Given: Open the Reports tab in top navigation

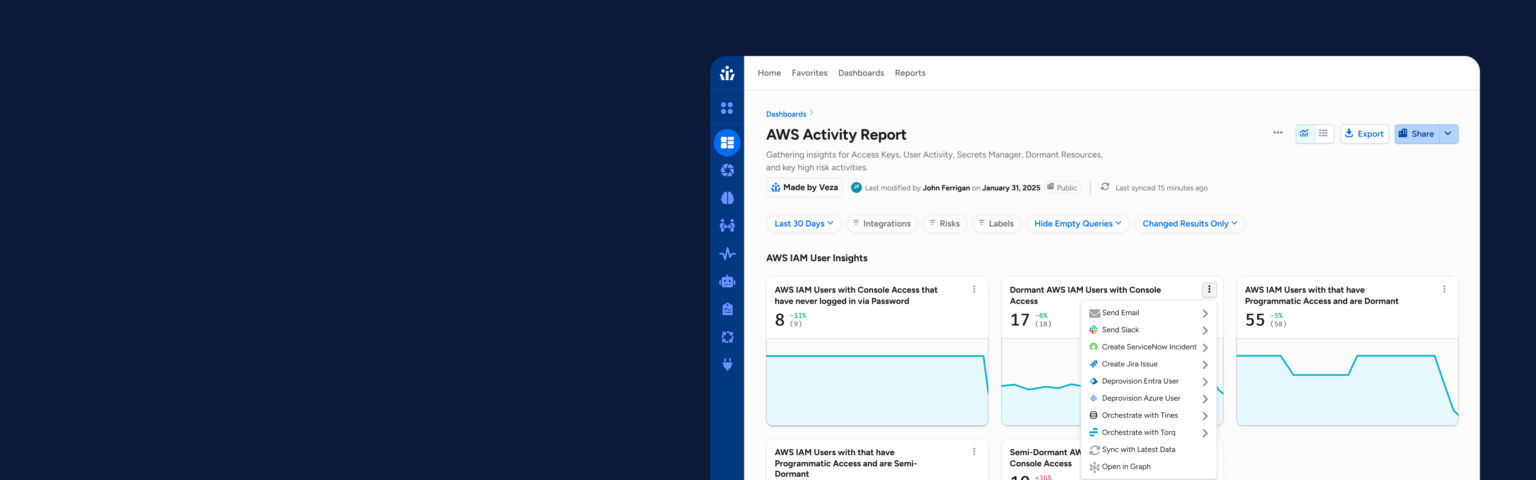Looking at the screenshot, I should tap(910, 73).
